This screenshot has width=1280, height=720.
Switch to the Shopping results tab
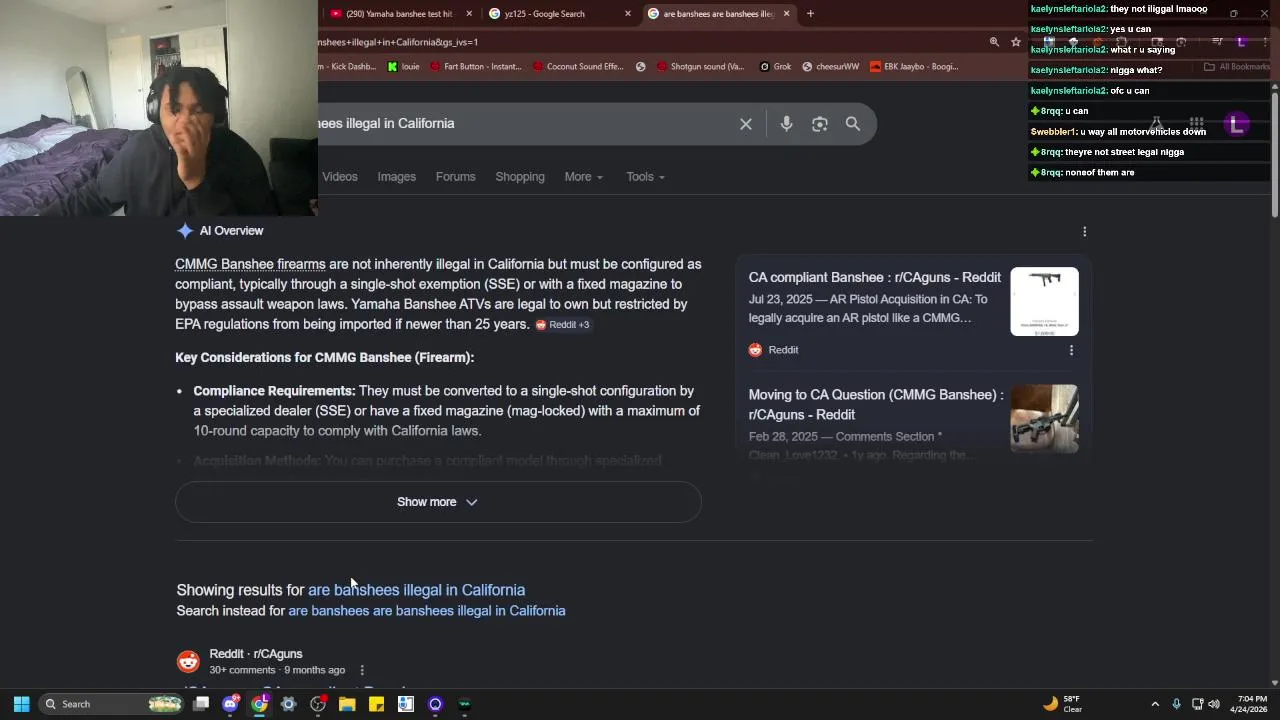[x=520, y=177]
